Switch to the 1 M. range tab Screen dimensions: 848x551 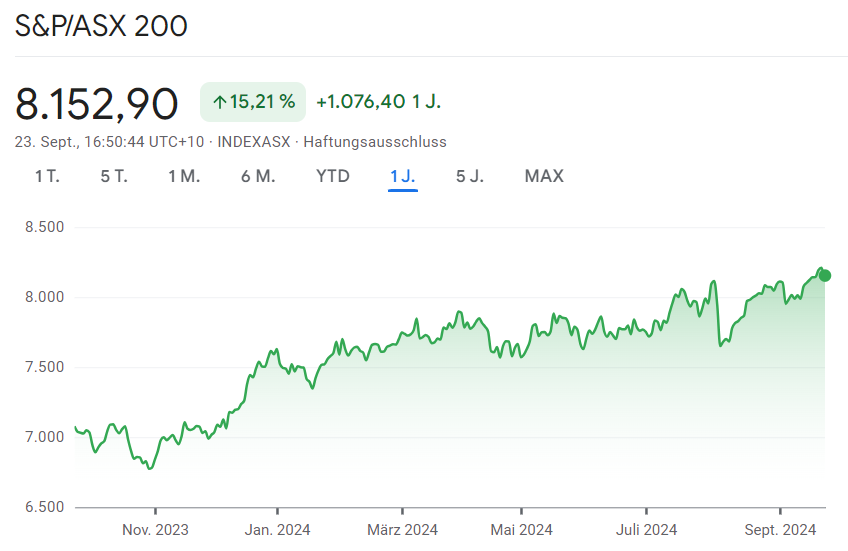pyautogui.click(x=184, y=176)
